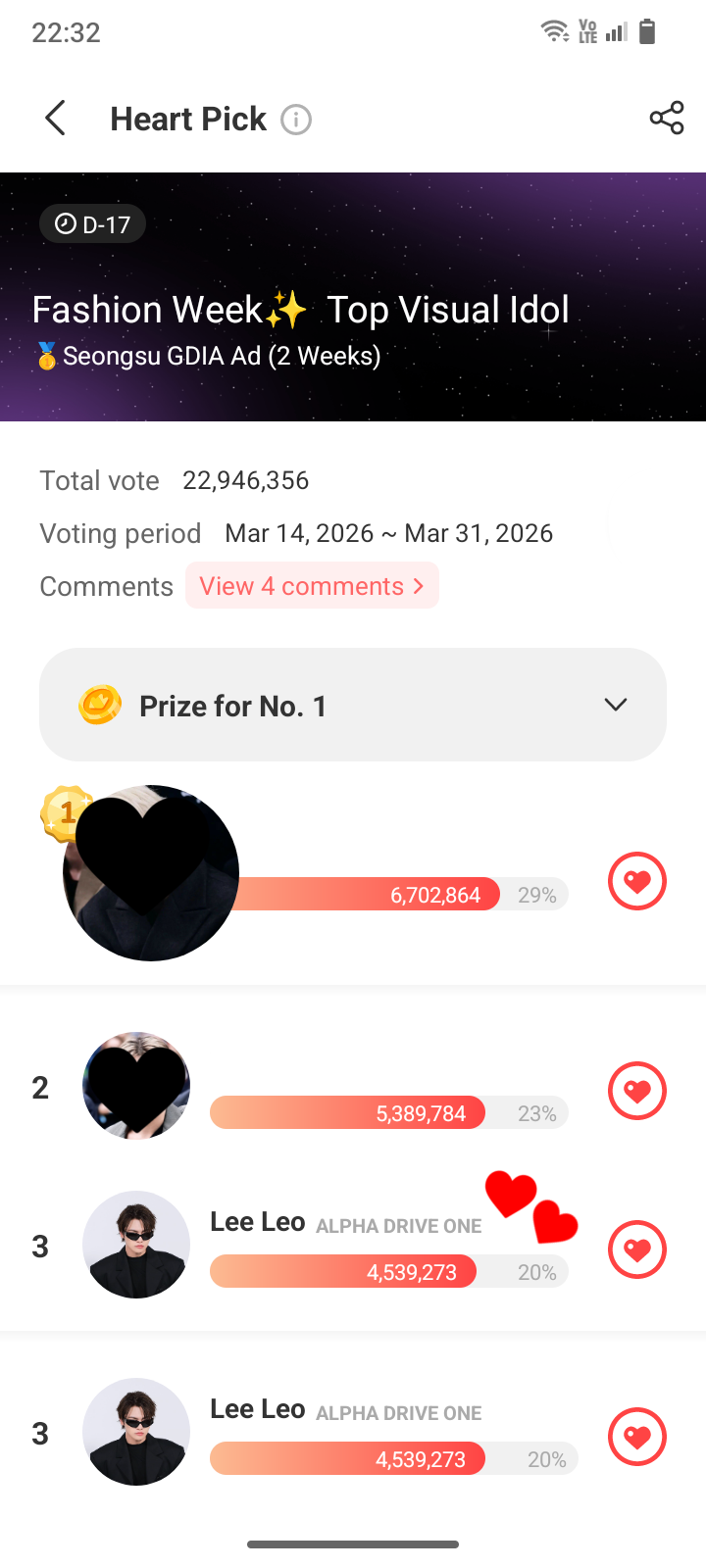The height and width of the screenshot is (1568, 706).
Task: Tap the D-17 countdown clock badge
Action: 92,224
